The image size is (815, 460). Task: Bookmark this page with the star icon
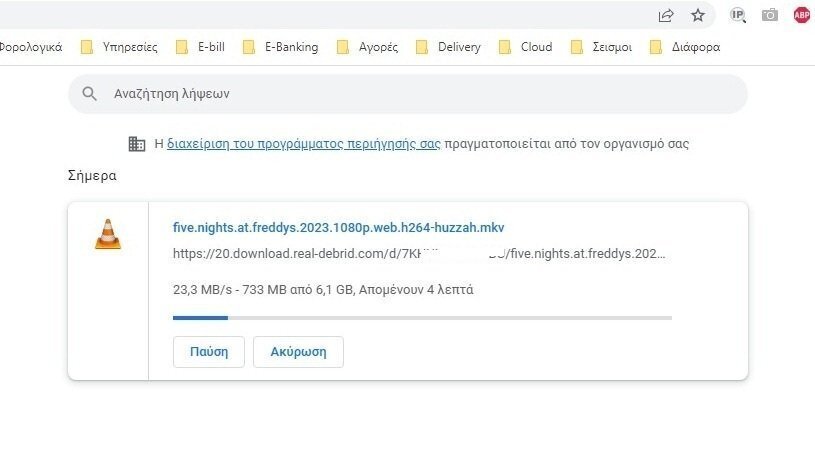tap(698, 16)
